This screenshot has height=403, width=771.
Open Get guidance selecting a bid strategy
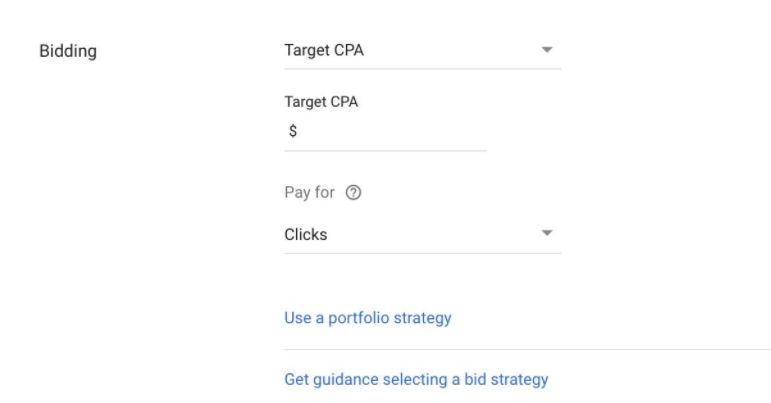(x=416, y=379)
